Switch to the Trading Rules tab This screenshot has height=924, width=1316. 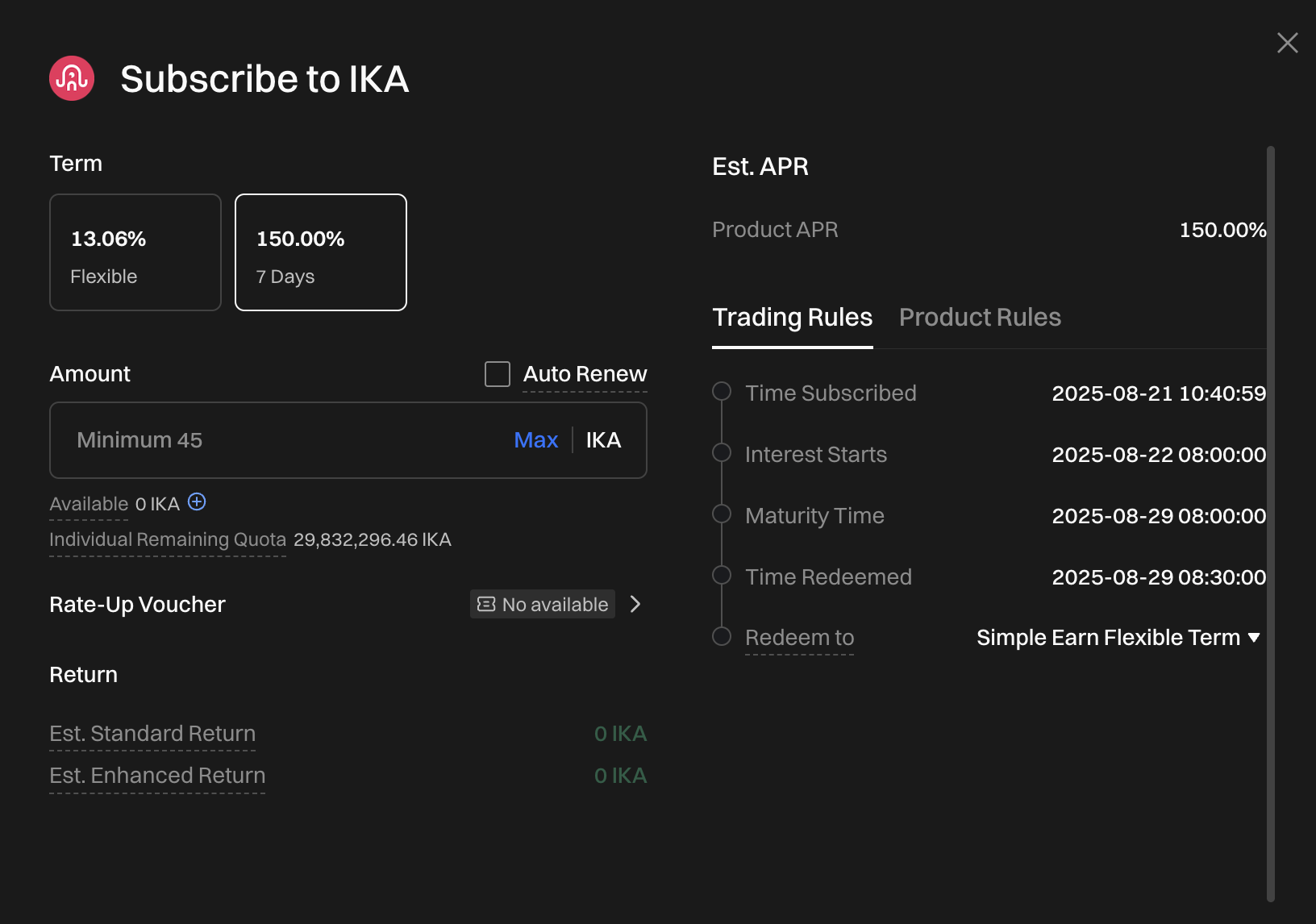pos(792,318)
